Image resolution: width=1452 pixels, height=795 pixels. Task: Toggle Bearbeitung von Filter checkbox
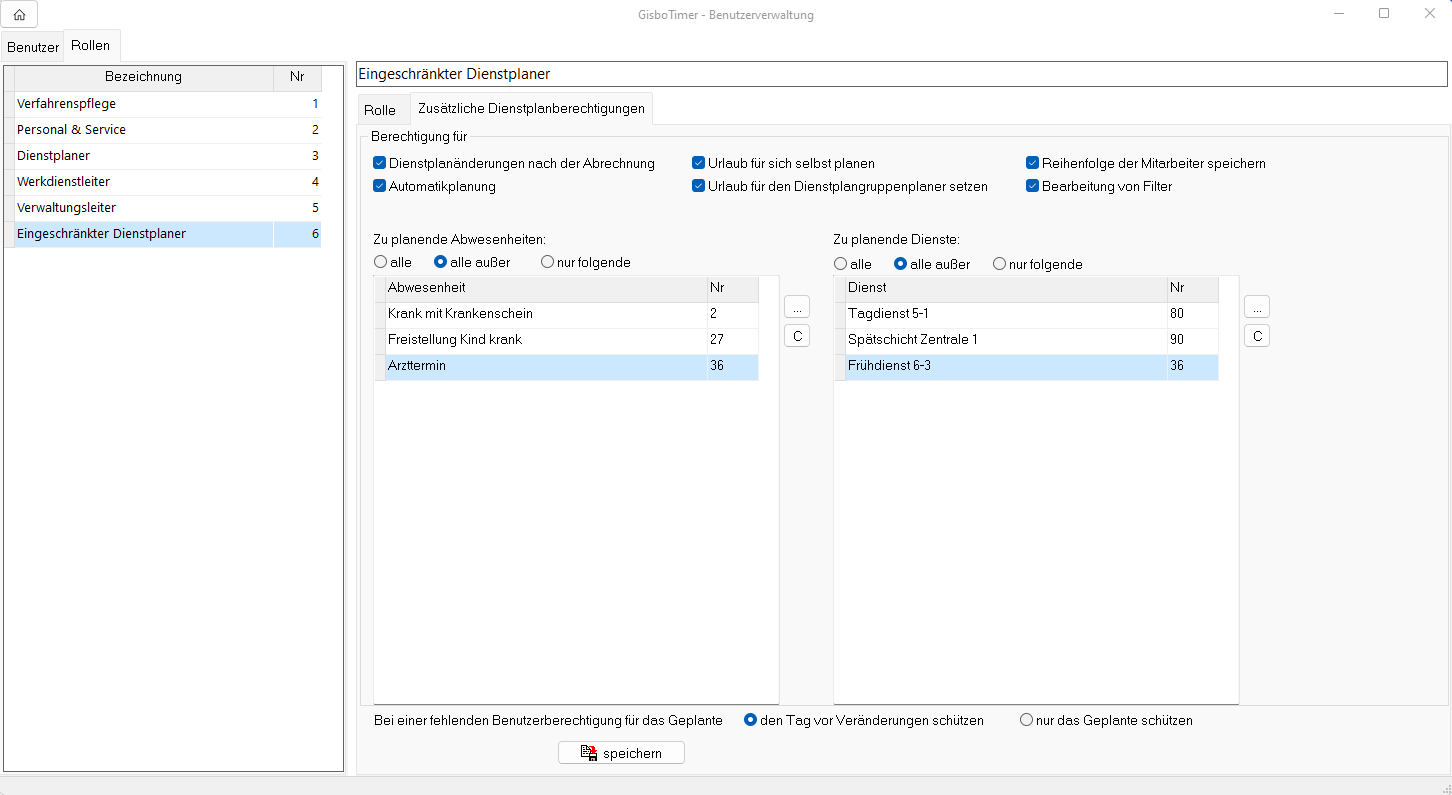pyautogui.click(x=1033, y=186)
